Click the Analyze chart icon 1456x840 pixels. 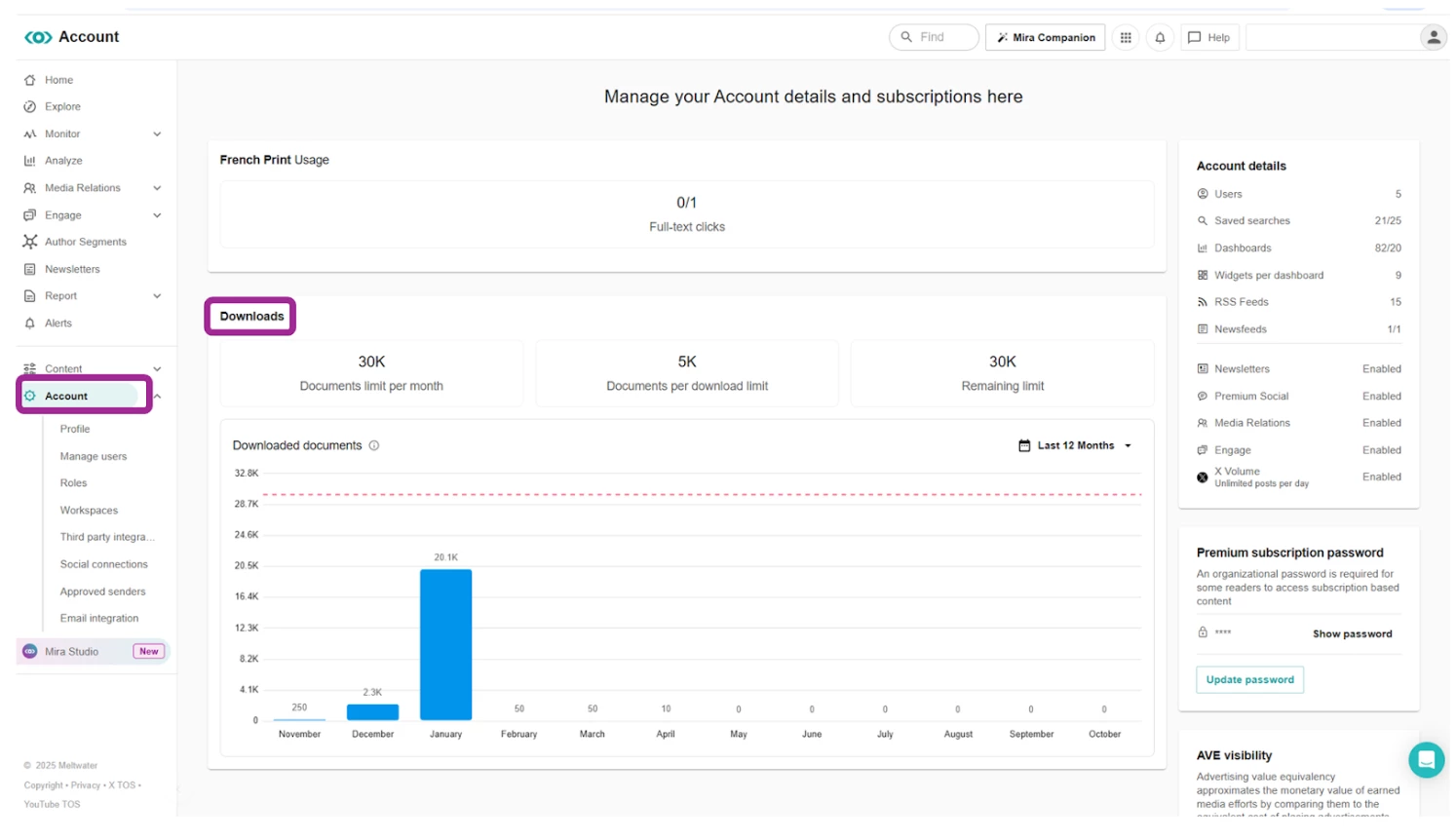(30, 161)
